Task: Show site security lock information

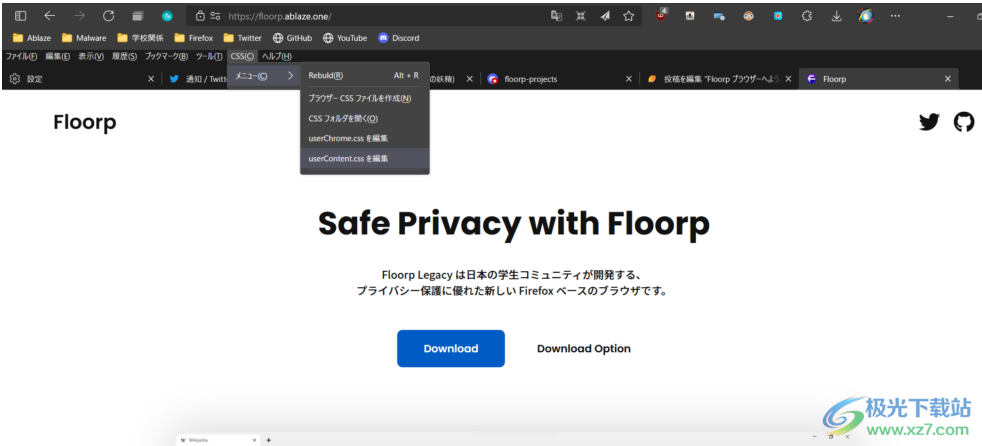Action: [200, 16]
